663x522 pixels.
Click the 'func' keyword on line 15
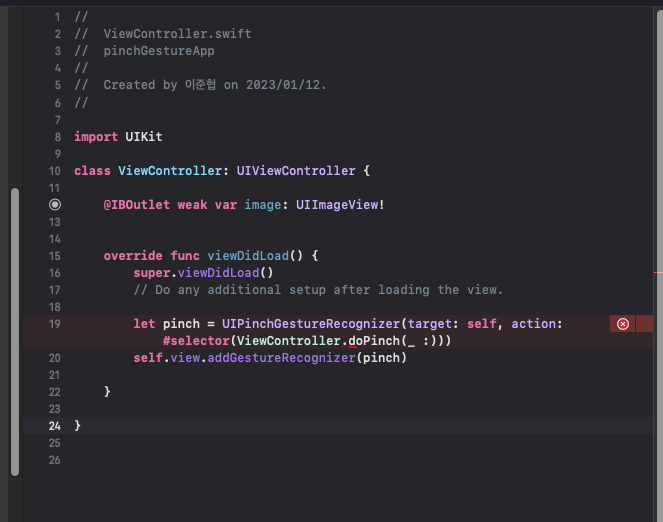(185, 256)
